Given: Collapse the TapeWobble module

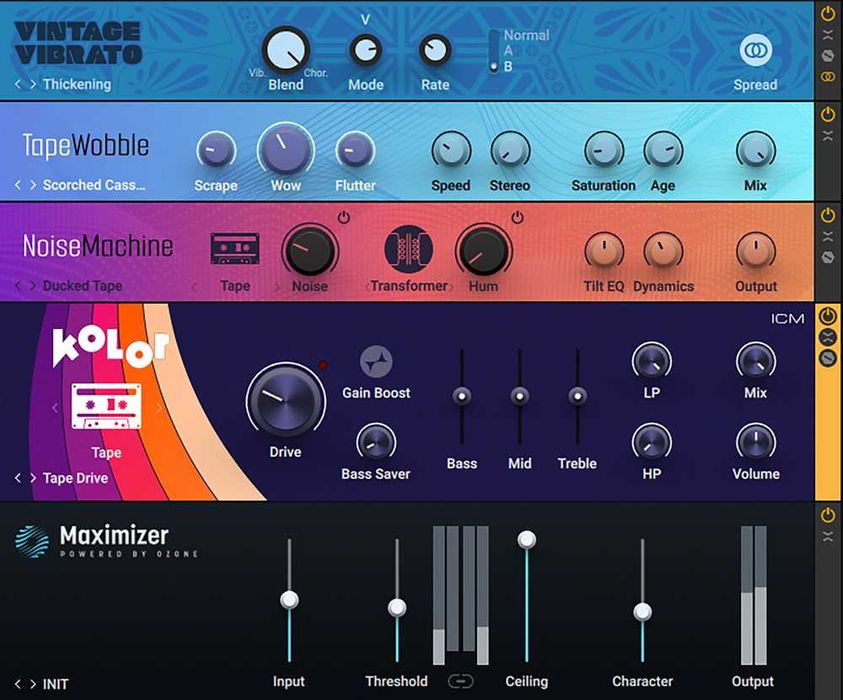Looking at the screenshot, I should [x=828, y=135].
